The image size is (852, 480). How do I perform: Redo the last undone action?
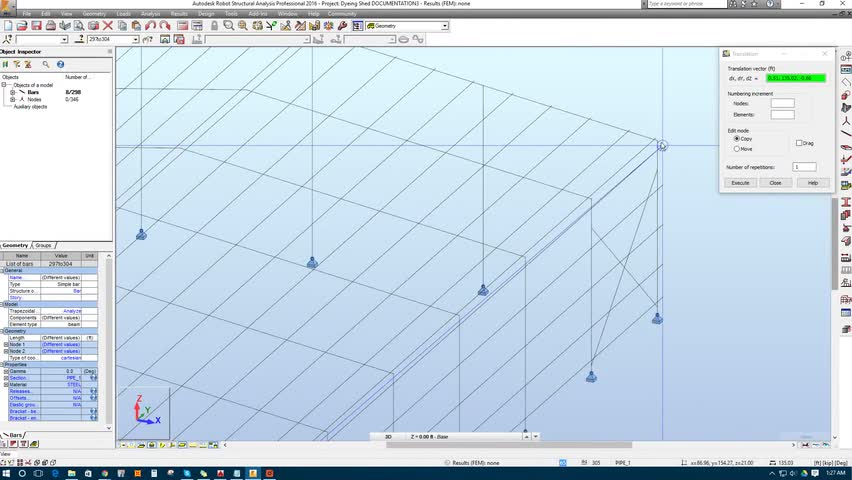point(165,26)
